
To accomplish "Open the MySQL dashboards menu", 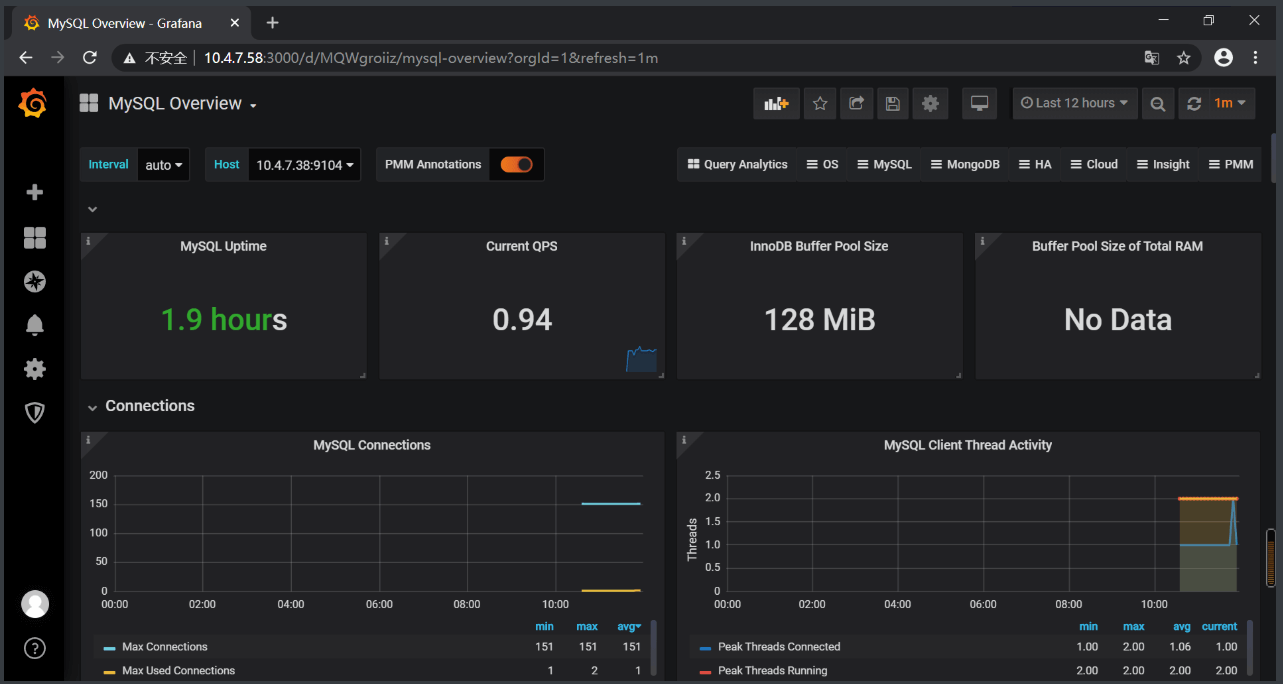I will click(884, 165).
